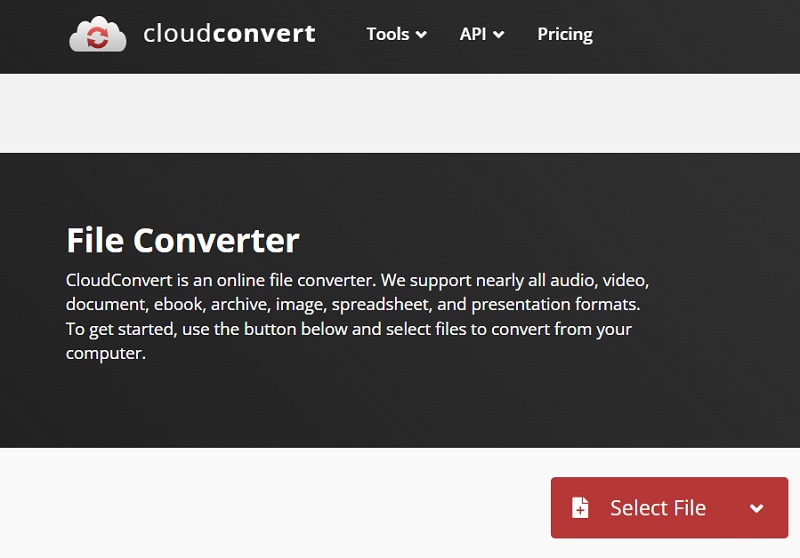Screen dimensions: 800x558
Task: Expand the chevron beside Tools
Action: coord(421,35)
